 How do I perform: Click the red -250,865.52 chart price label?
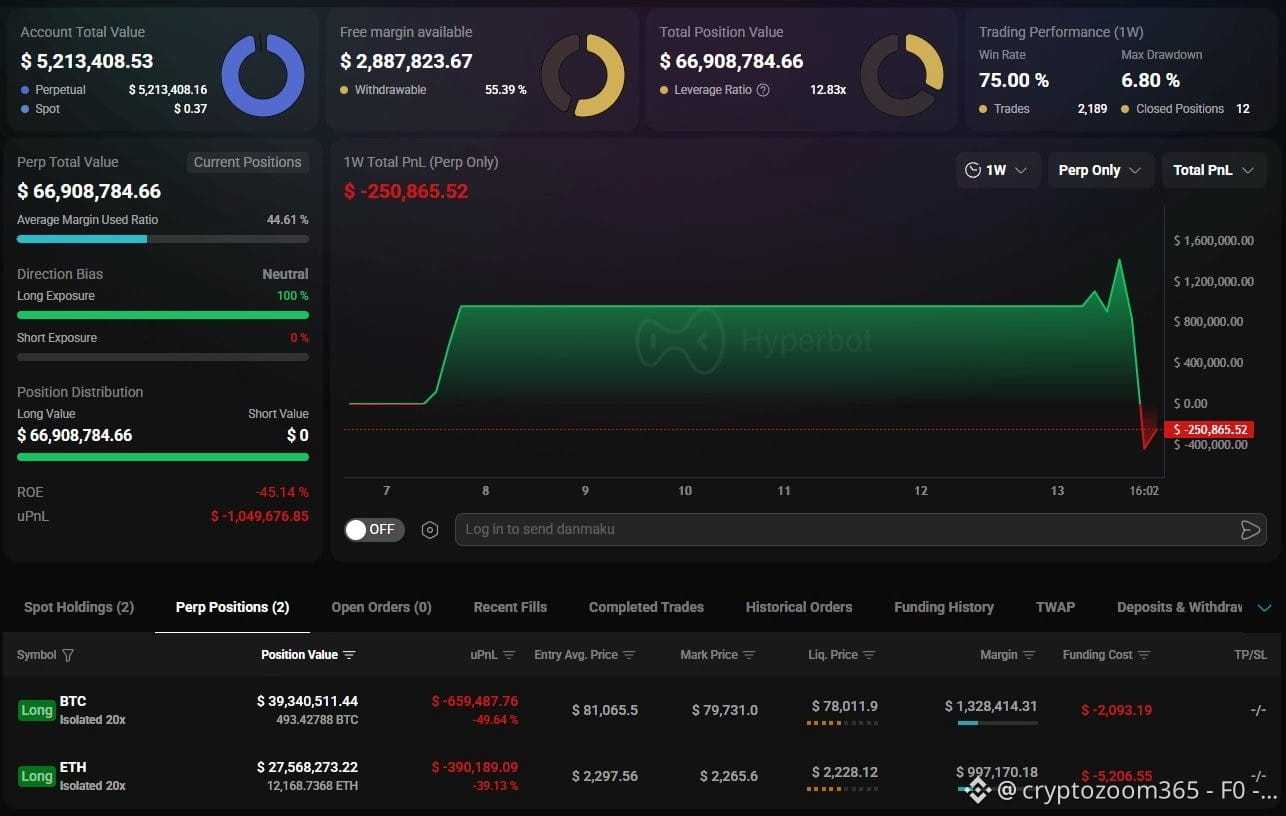point(1209,430)
